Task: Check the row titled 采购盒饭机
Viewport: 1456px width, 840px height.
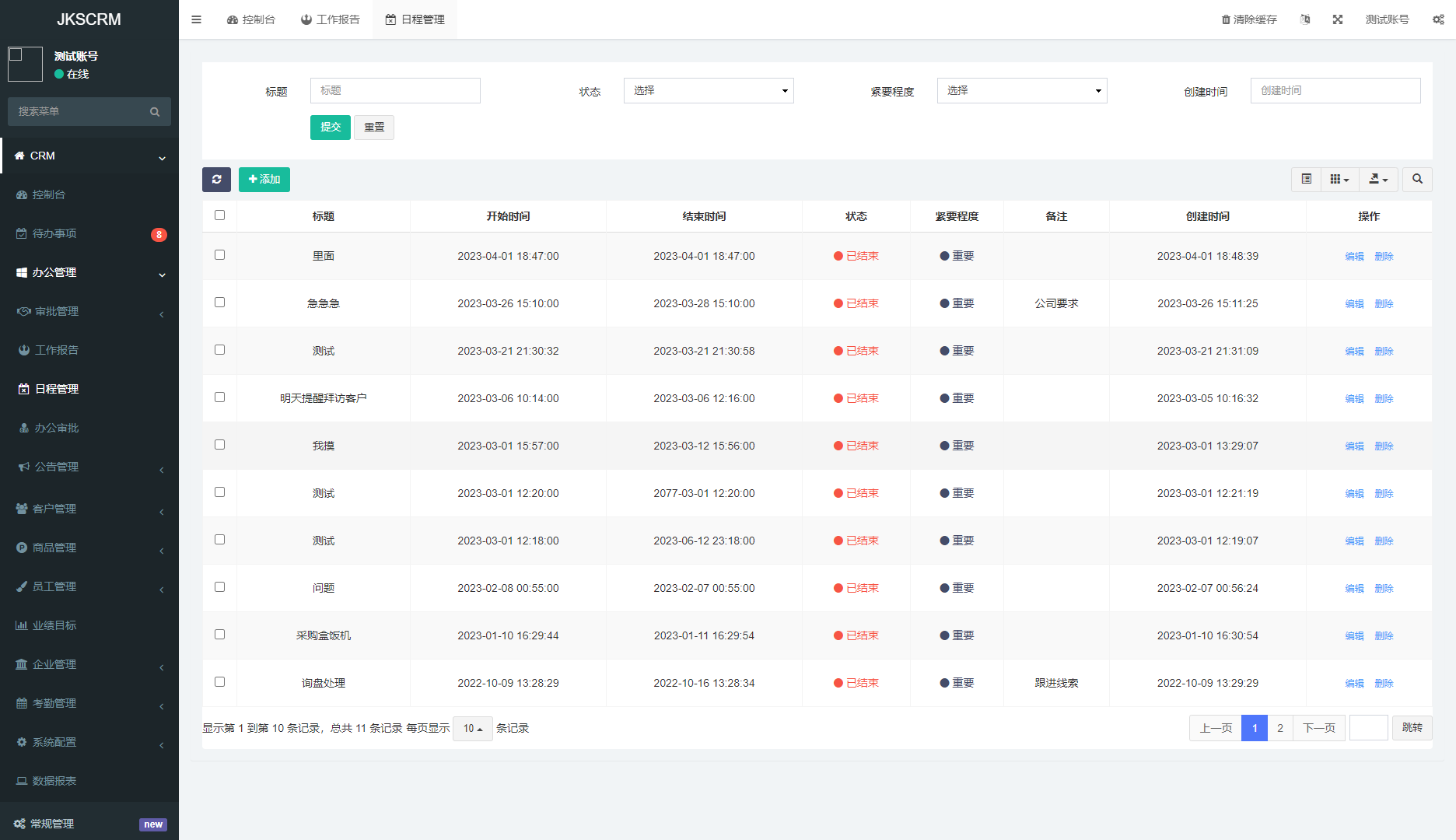Action: [219, 635]
